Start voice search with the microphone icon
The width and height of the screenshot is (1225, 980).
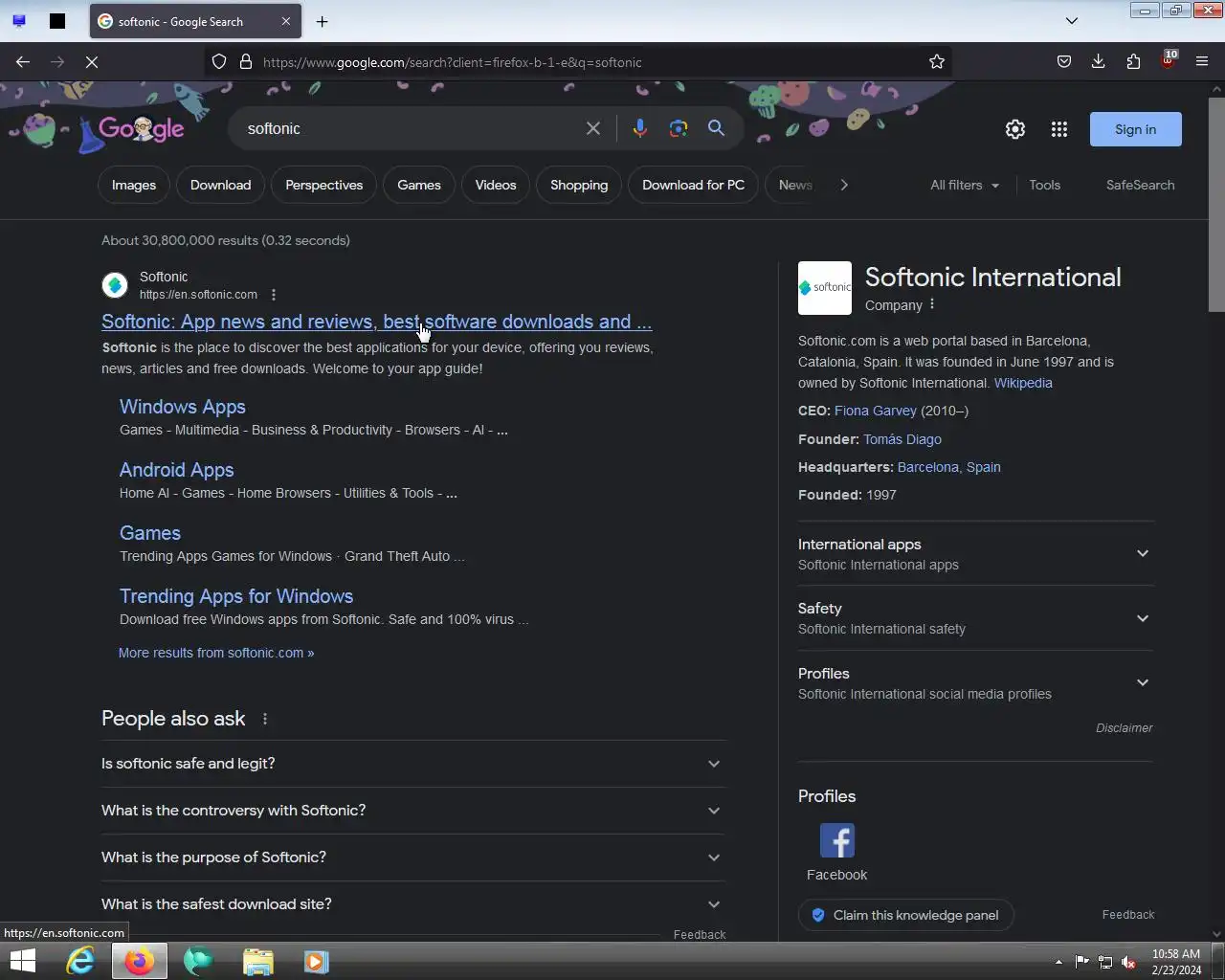pos(639,128)
